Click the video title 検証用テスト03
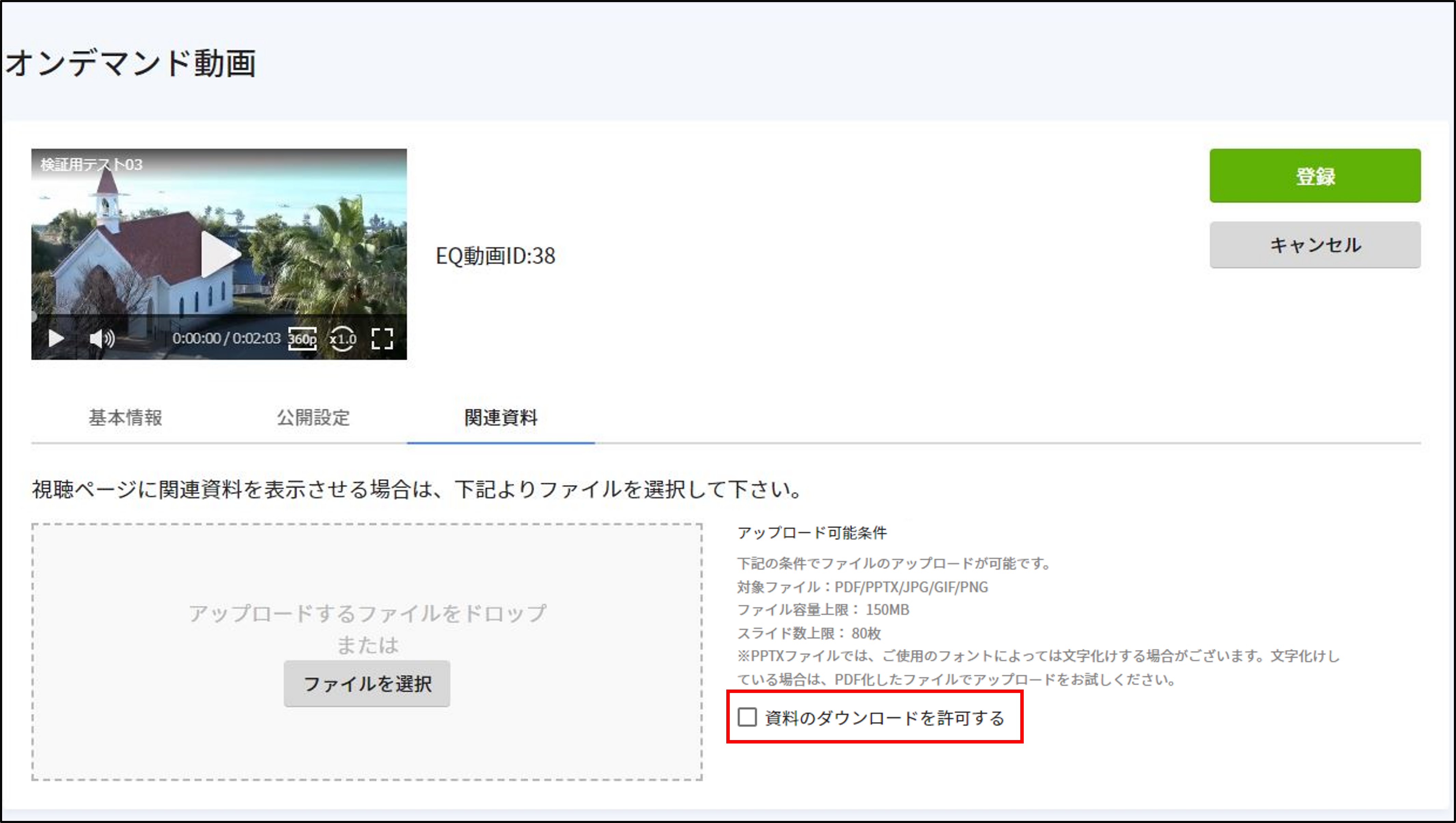The height and width of the screenshot is (823, 1456). click(92, 165)
